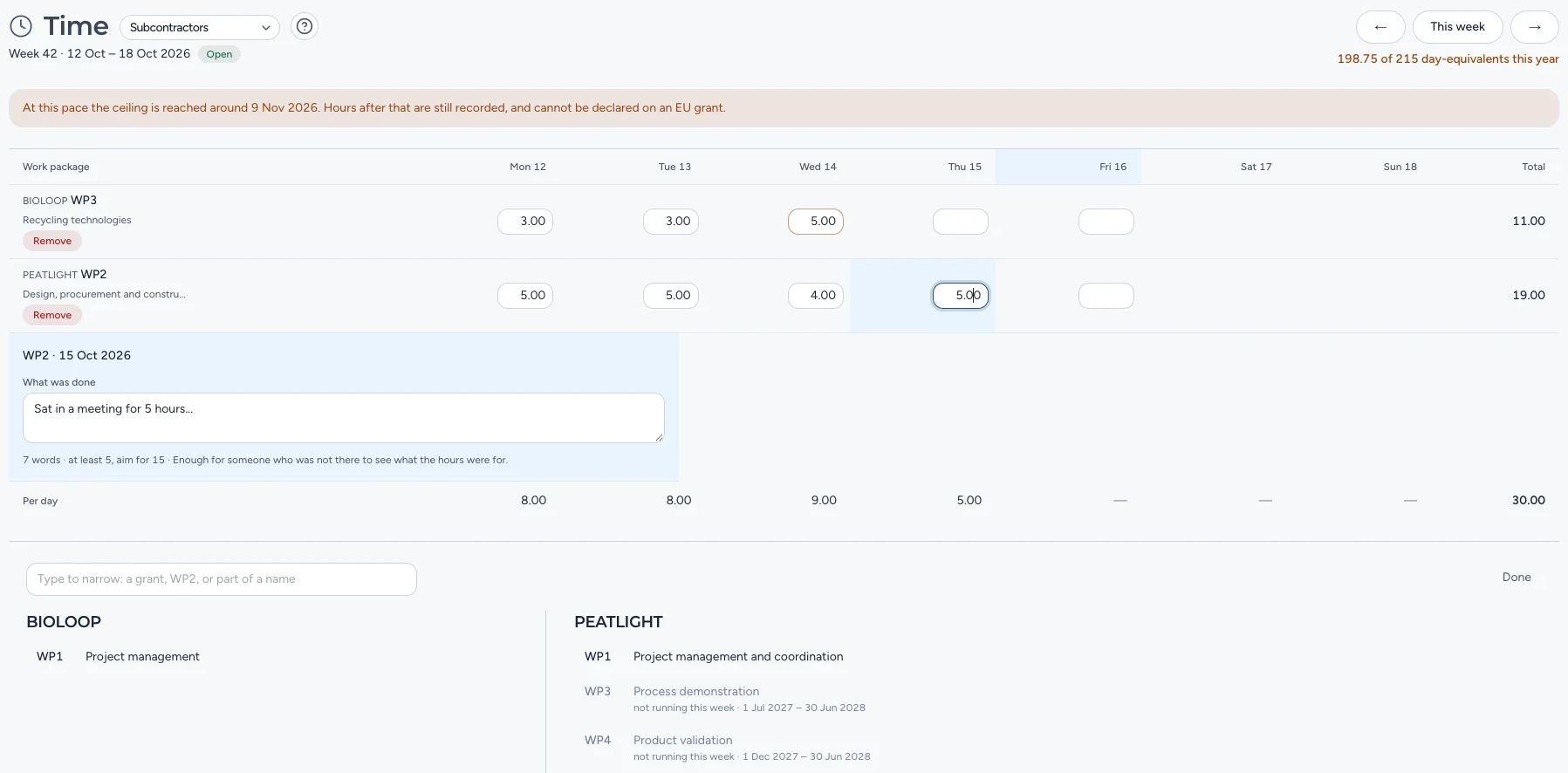Edit BIOLOOP WP3 Monday hours field

click(525, 222)
